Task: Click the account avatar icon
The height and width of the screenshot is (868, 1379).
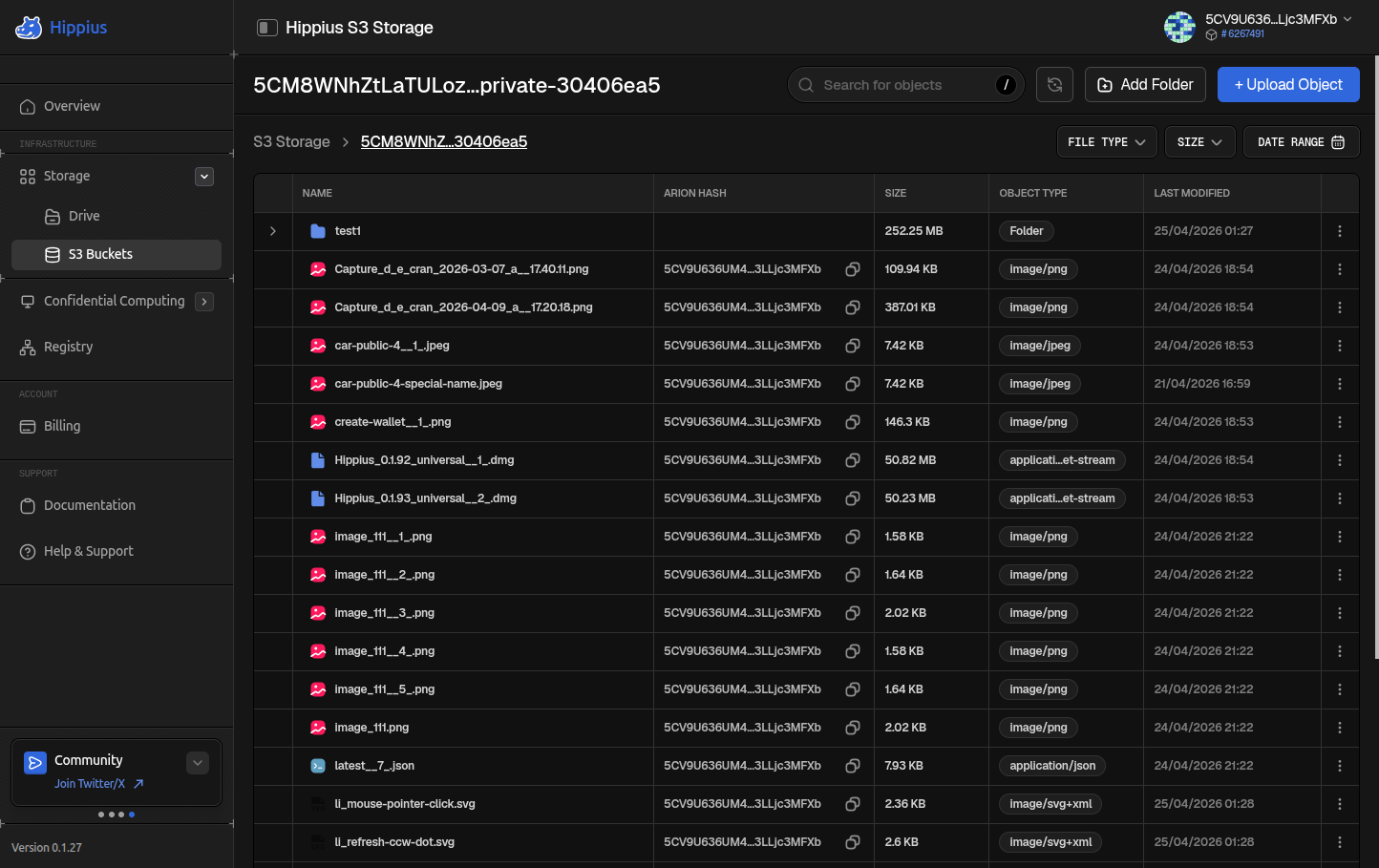Action: 1179,27
